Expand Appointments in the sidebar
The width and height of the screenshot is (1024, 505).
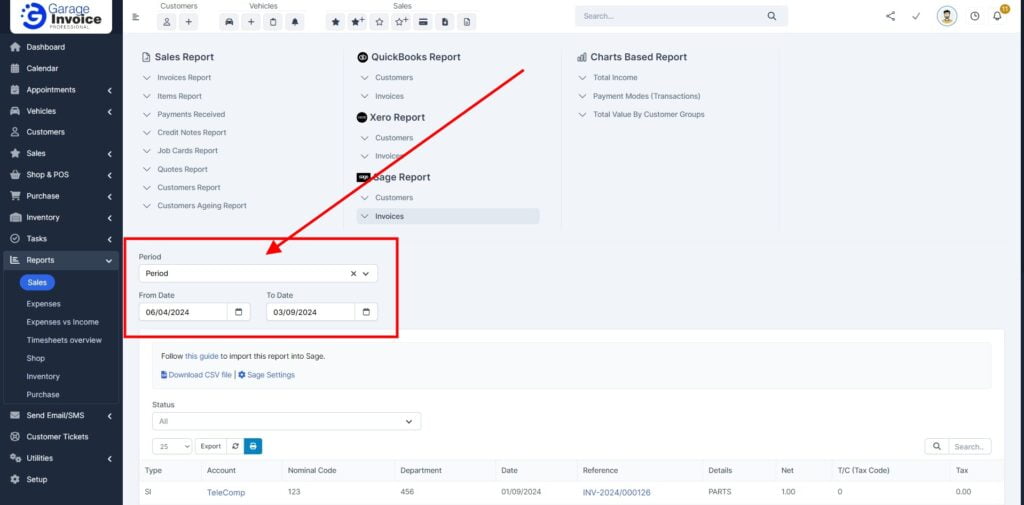(61, 90)
